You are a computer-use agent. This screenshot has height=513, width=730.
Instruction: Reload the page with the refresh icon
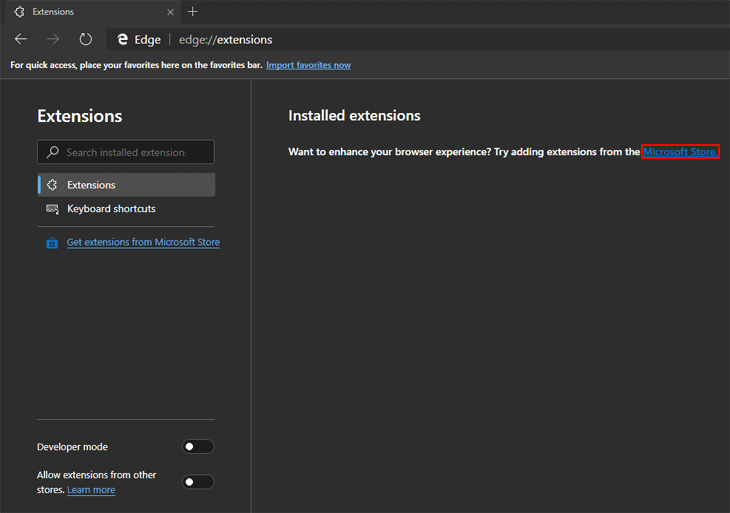[86, 39]
